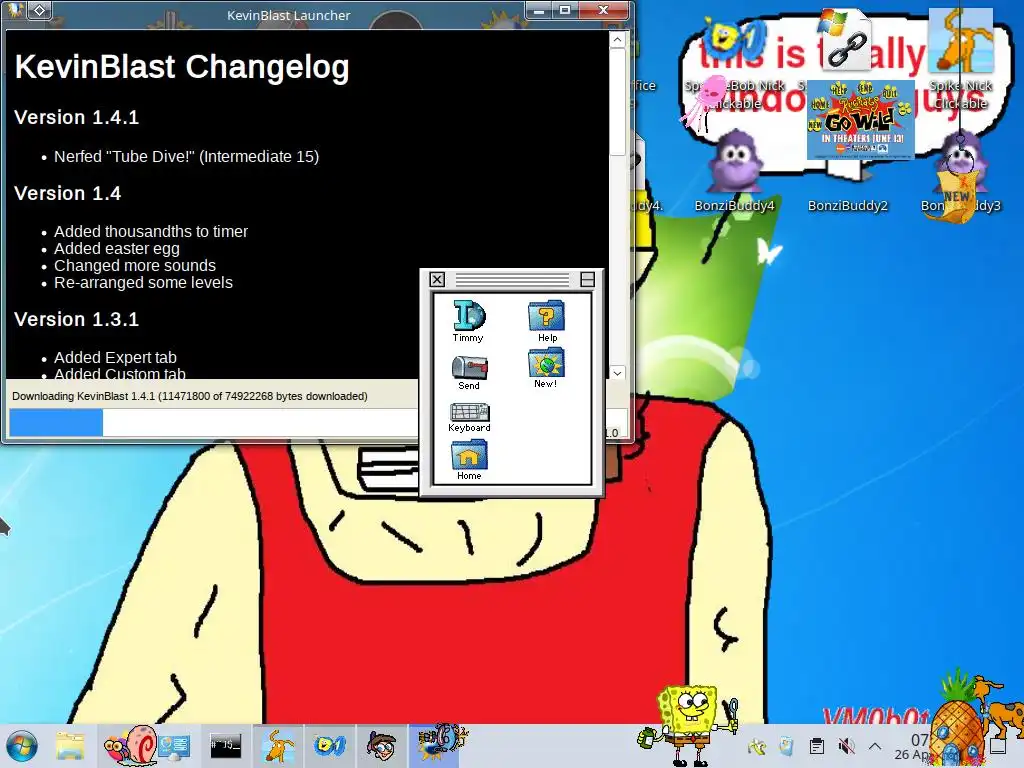Click the "KevinBlast Changelog" title
This screenshot has width=1024, height=768.
(x=182, y=67)
